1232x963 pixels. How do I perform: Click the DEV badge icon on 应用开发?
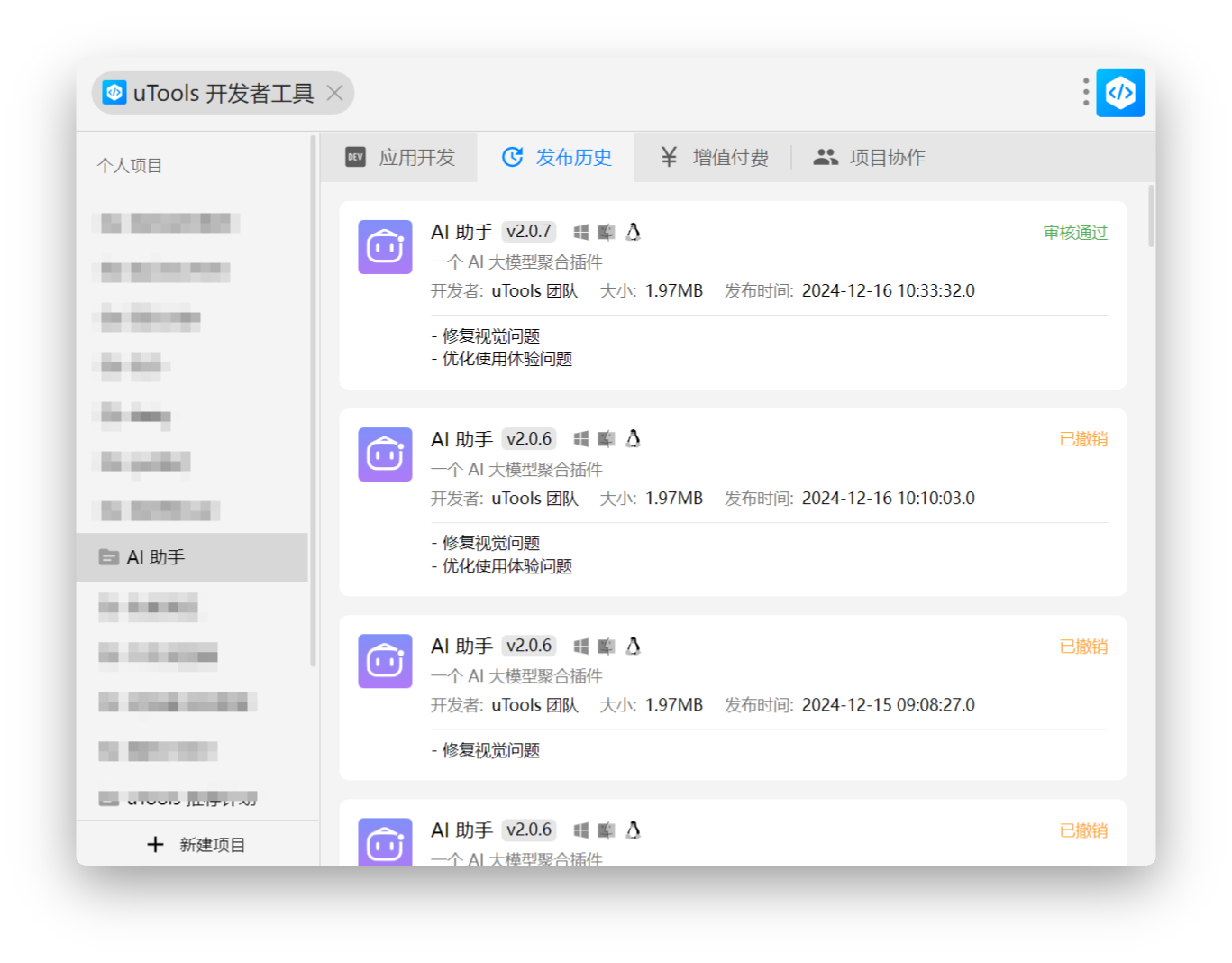(355, 156)
